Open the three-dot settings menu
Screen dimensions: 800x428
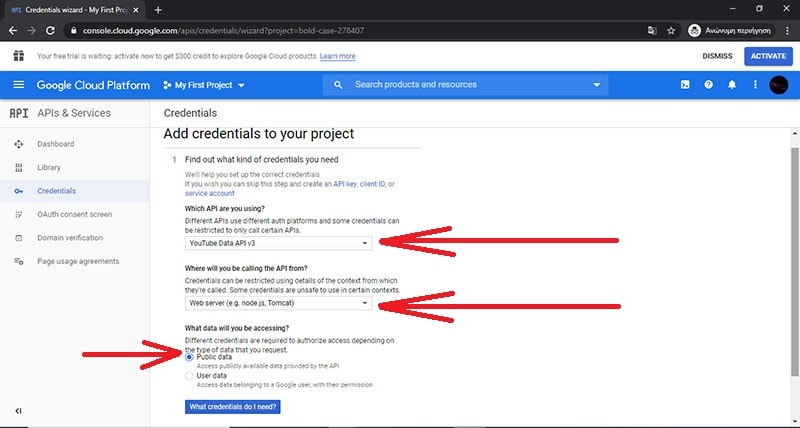(x=755, y=85)
